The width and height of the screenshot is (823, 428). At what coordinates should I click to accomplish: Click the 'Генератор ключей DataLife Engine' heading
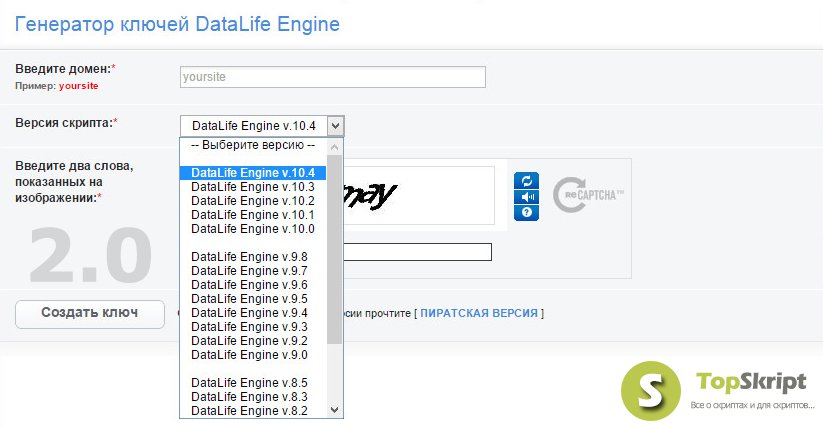(x=177, y=24)
